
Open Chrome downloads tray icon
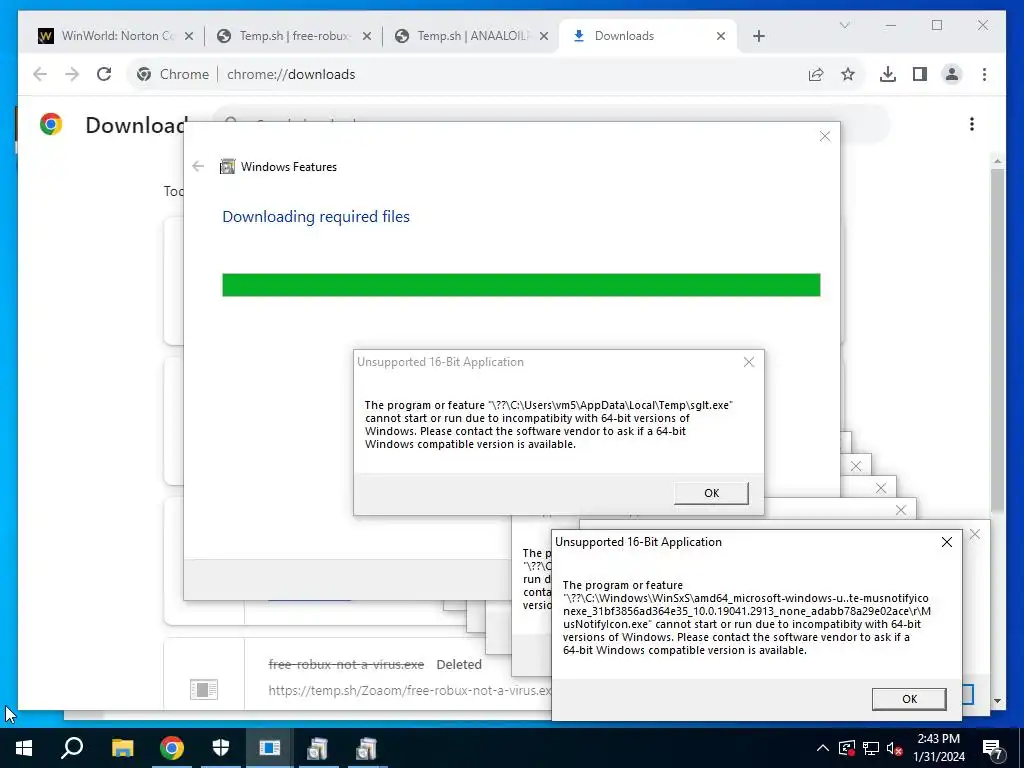[x=888, y=74]
